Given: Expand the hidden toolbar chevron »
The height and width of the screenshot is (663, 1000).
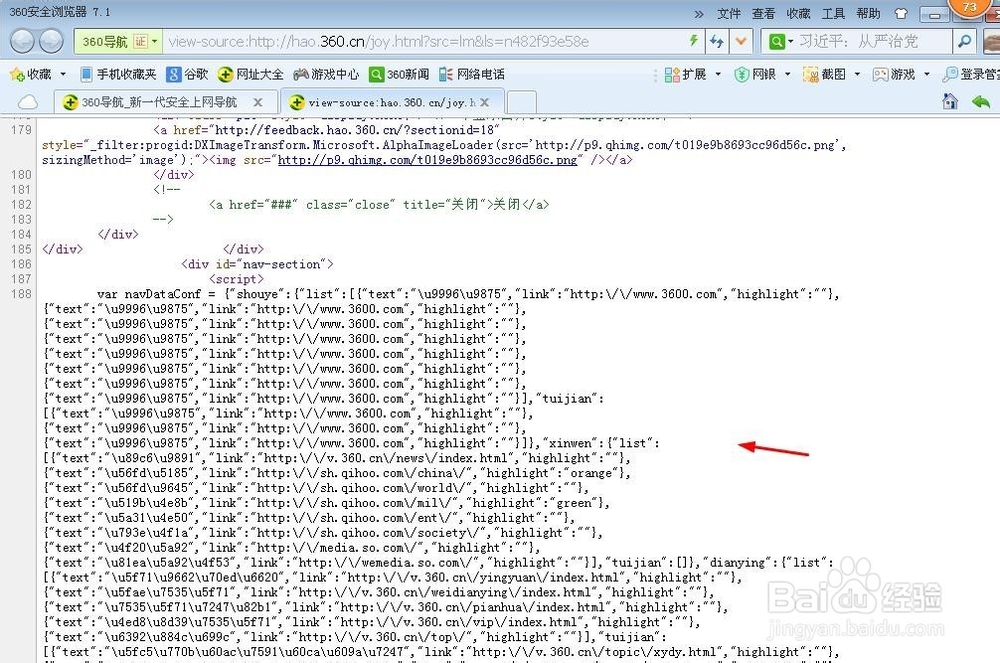Looking at the screenshot, I should tap(699, 14).
